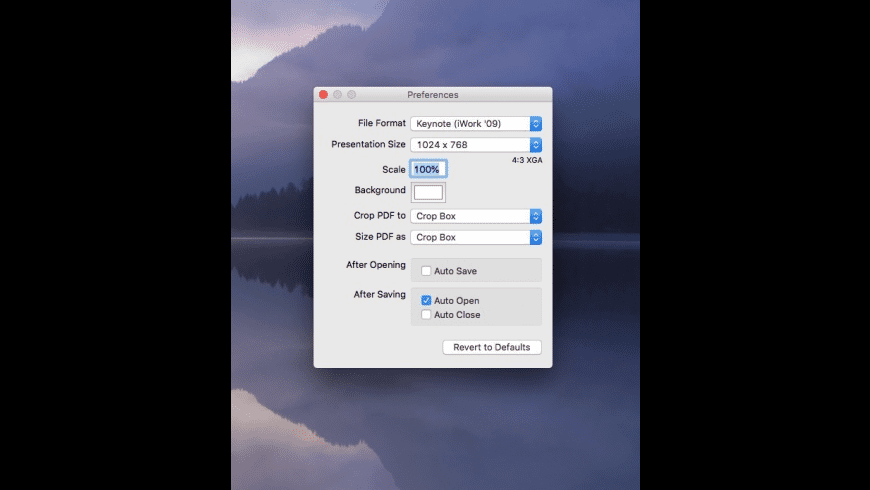Open the Crop PDF to dropdown

click(476, 216)
